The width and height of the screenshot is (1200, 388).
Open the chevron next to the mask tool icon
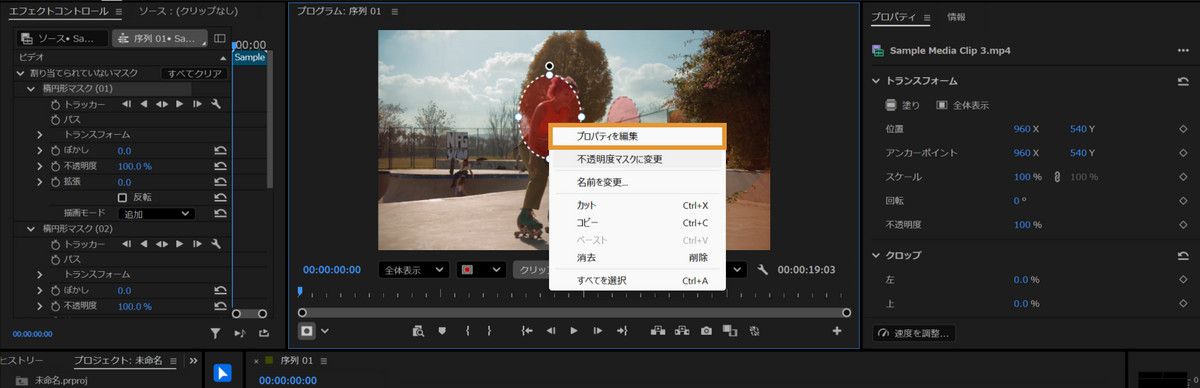[325, 331]
